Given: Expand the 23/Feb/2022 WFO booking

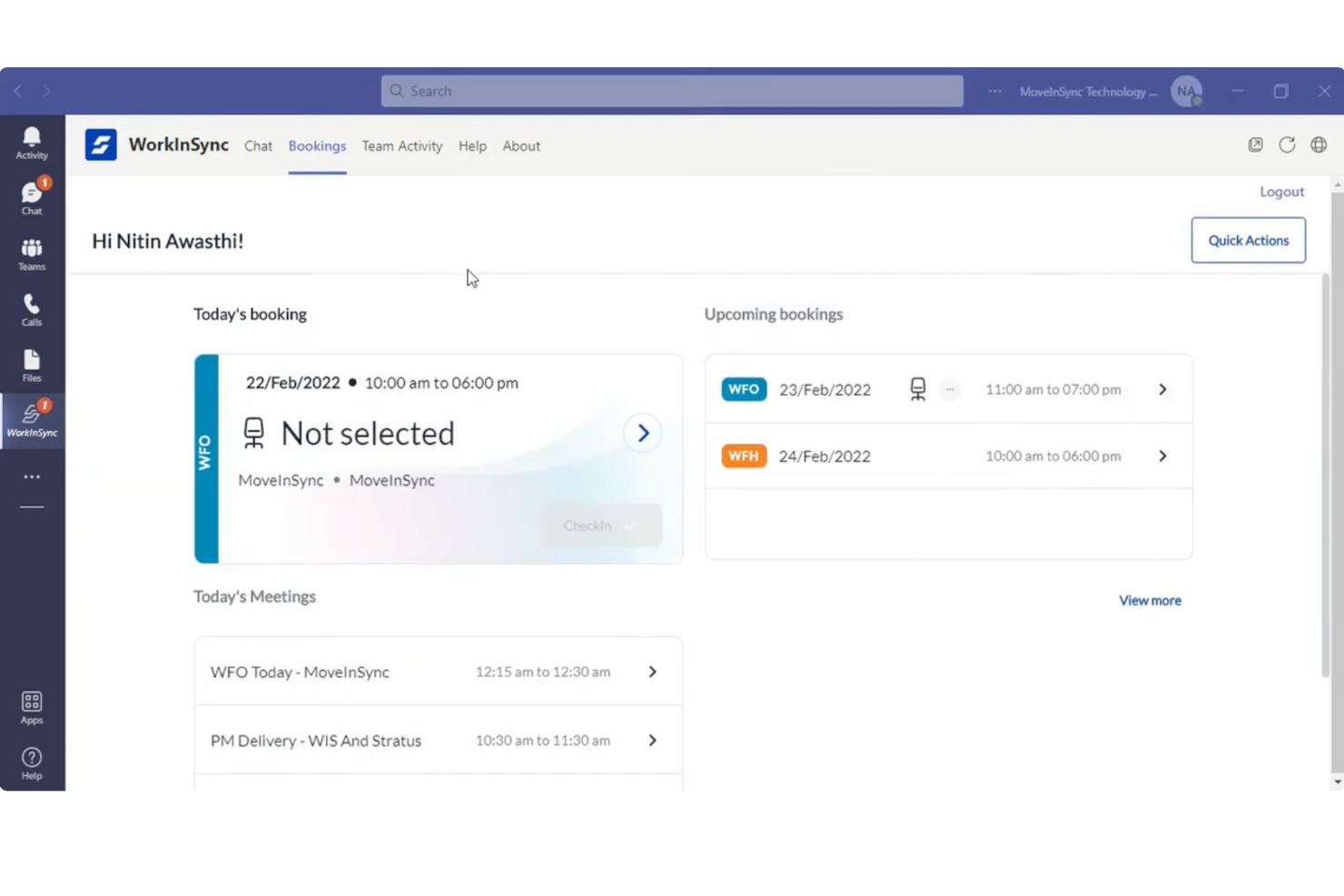Looking at the screenshot, I should pyautogui.click(x=1162, y=389).
